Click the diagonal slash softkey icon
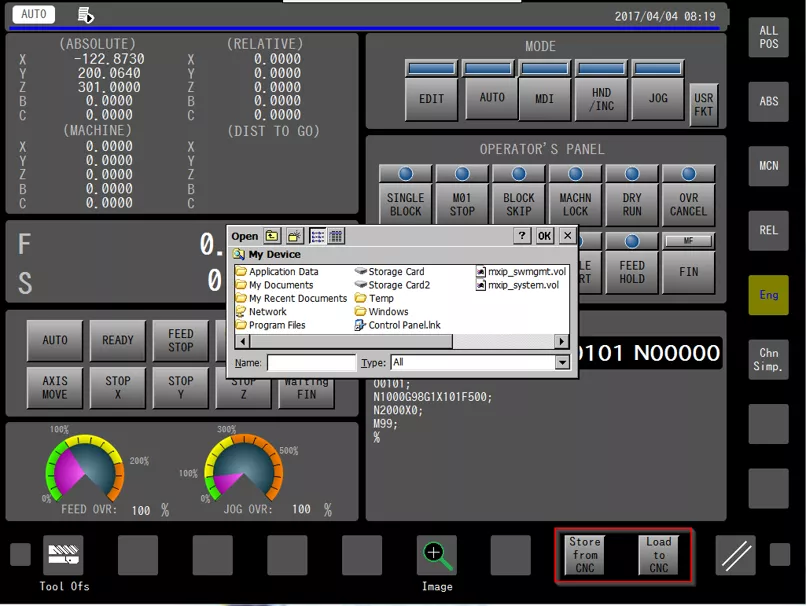806x606 pixels. pos(736,555)
